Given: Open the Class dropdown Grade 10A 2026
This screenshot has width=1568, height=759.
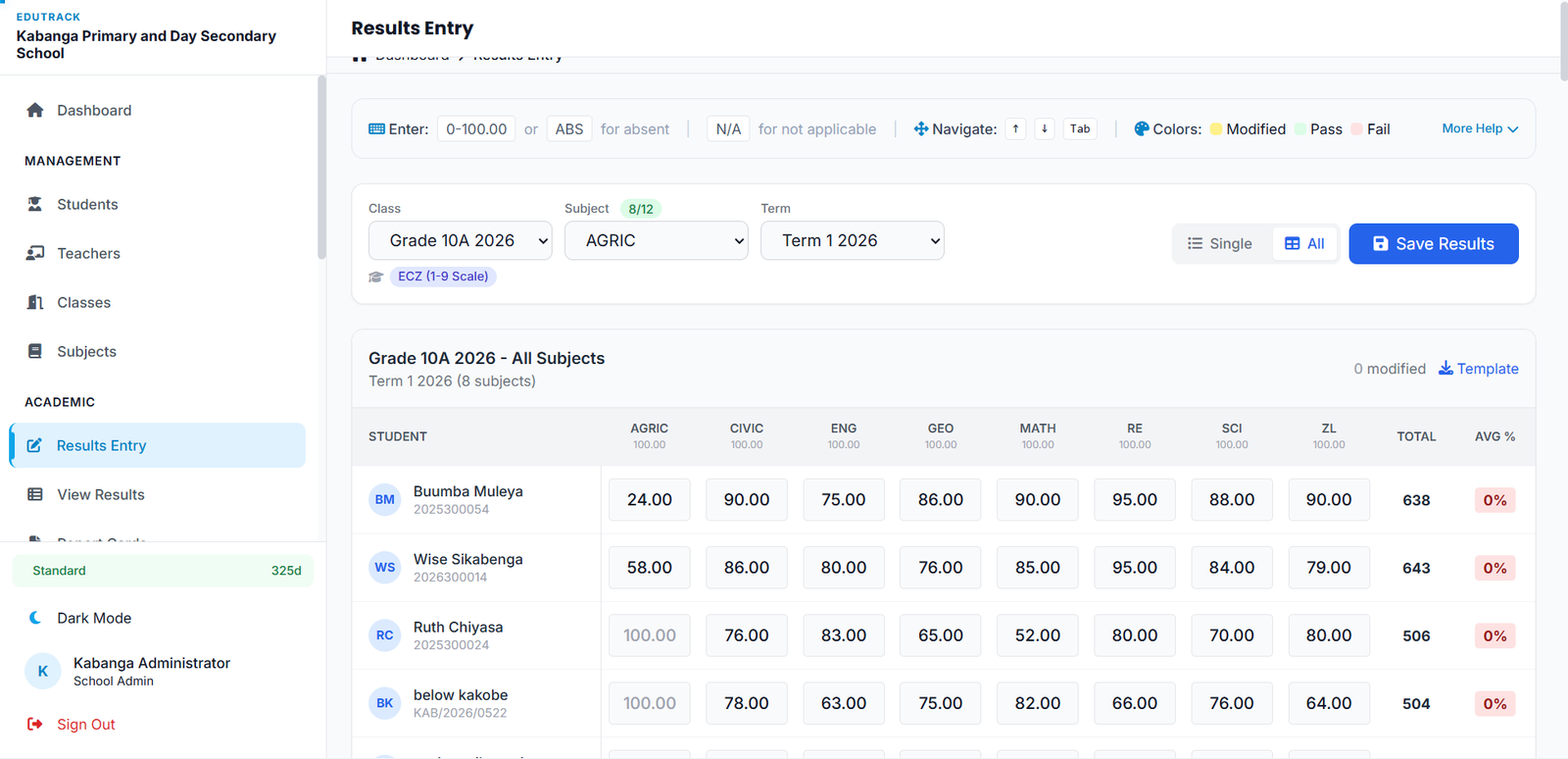Looking at the screenshot, I should click(461, 240).
